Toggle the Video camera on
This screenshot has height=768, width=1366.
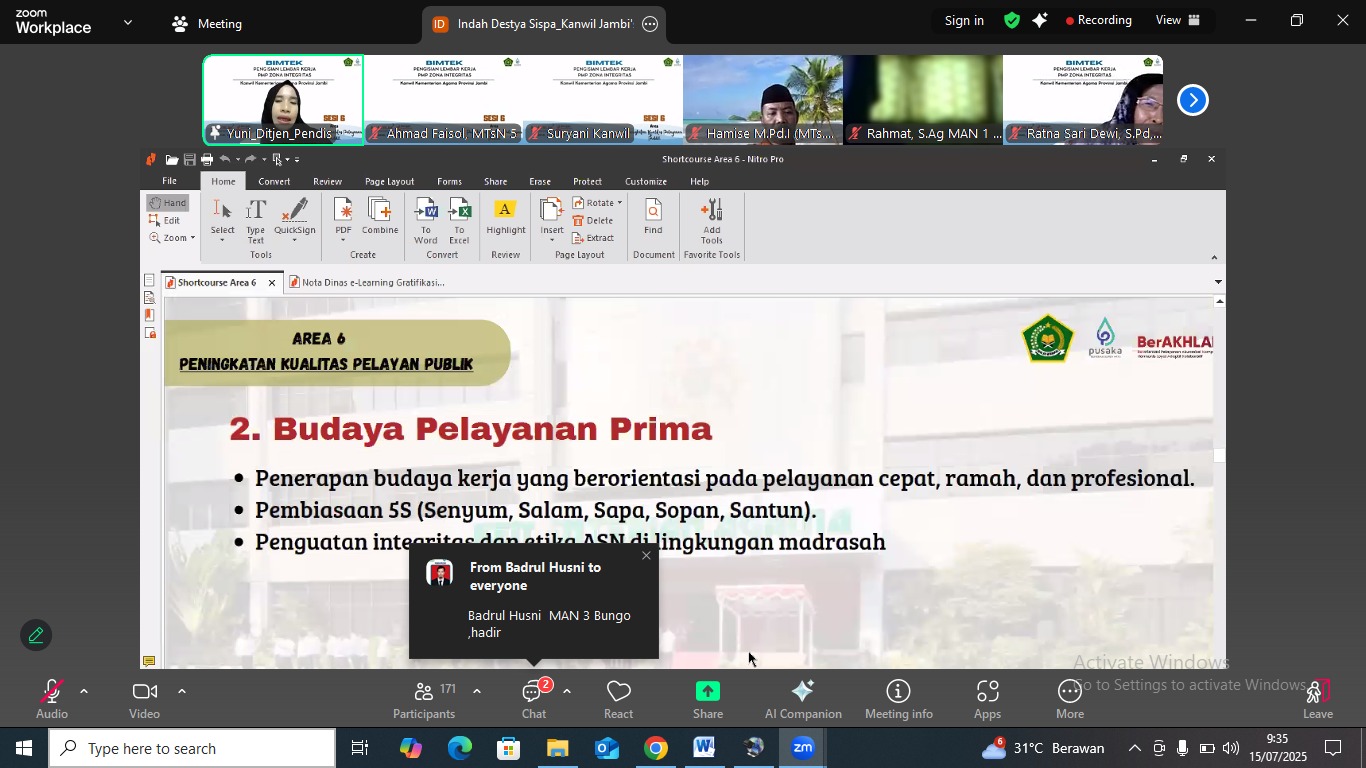tap(144, 698)
